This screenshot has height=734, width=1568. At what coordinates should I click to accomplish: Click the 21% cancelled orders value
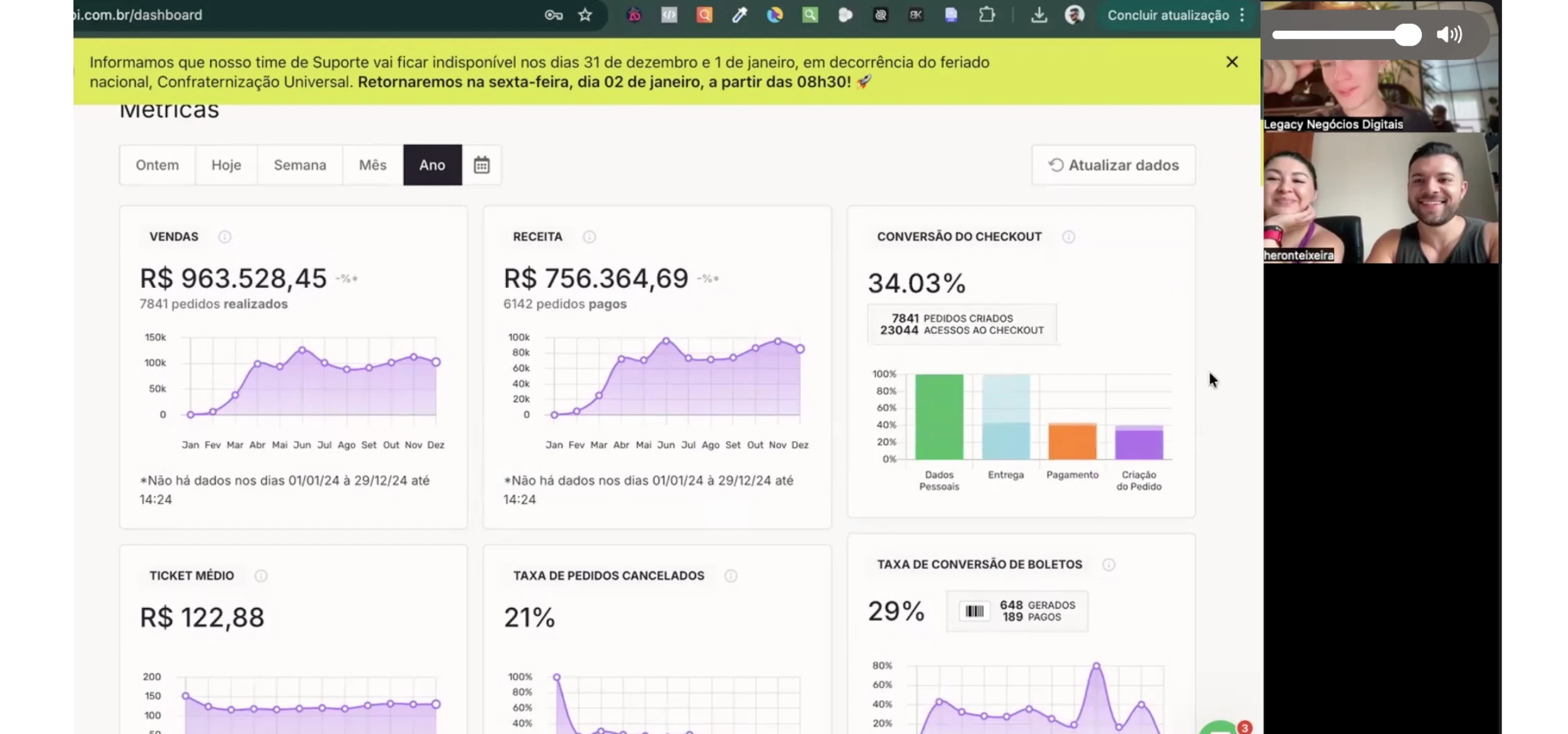[x=530, y=618]
